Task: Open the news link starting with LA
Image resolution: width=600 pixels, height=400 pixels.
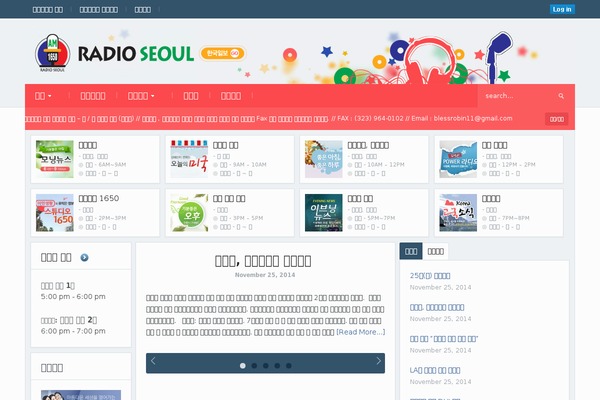Action: (435, 370)
